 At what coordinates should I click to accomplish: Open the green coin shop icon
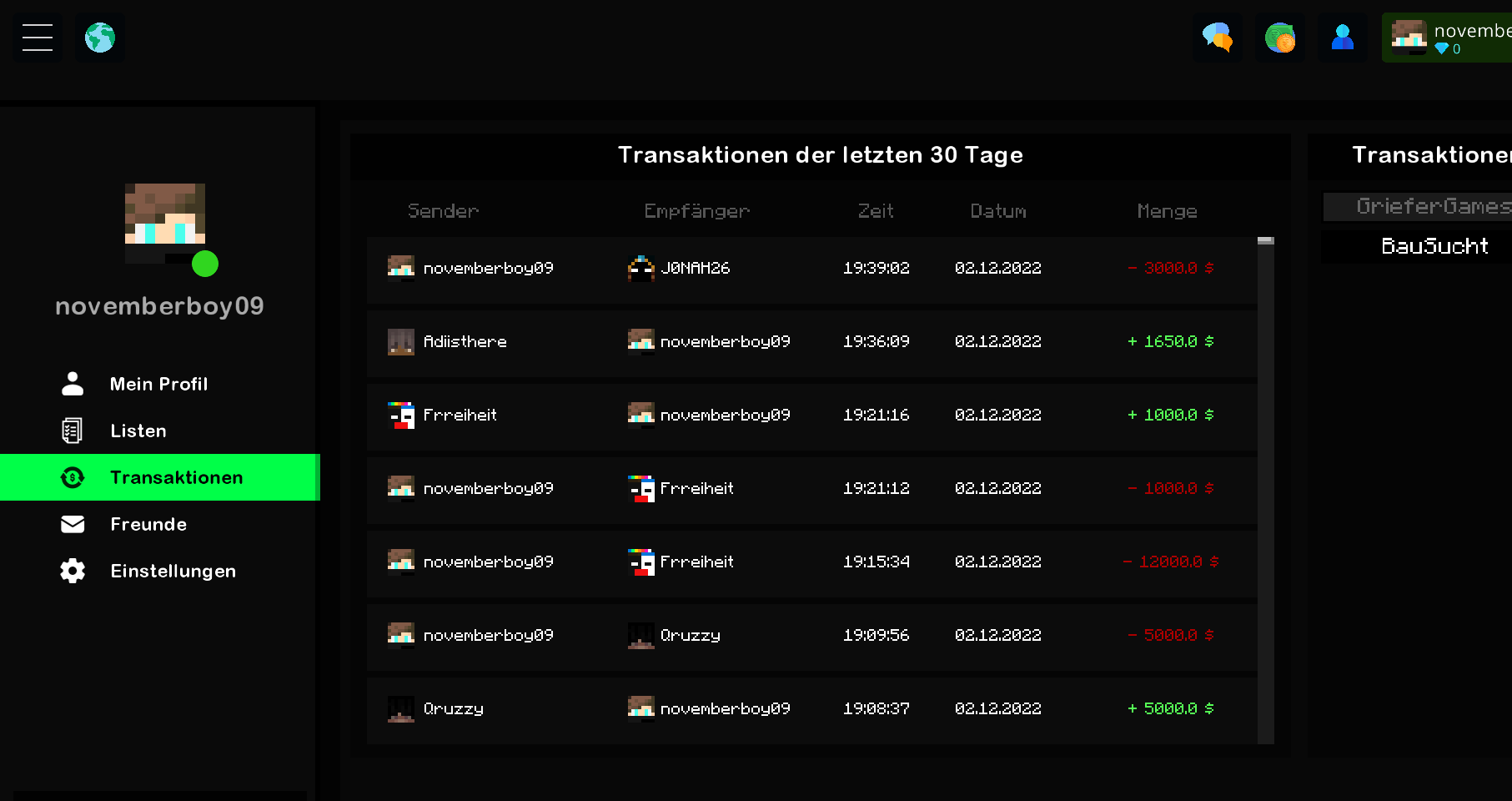1280,38
